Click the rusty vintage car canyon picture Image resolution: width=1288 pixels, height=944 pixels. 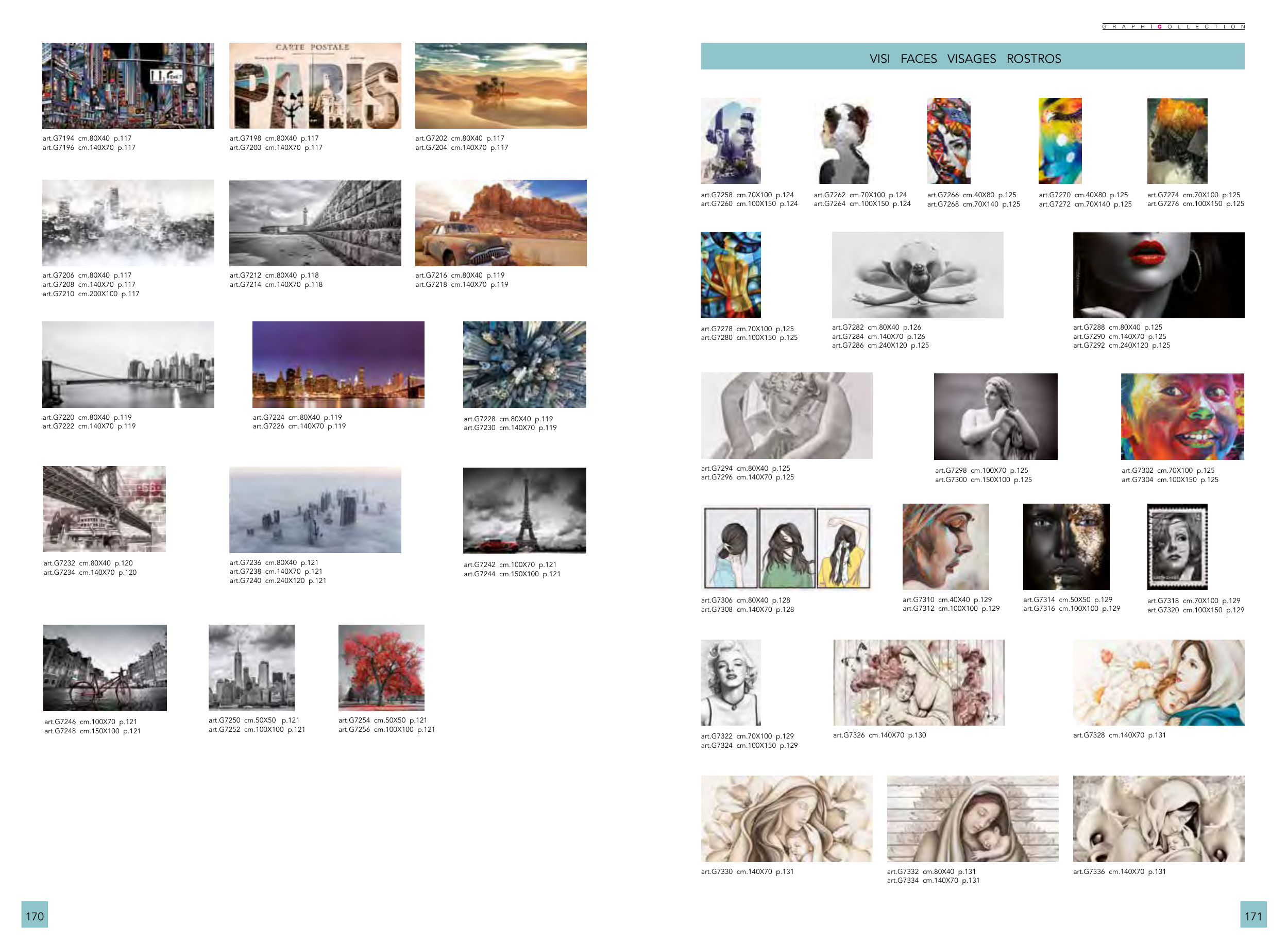click(x=500, y=222)
